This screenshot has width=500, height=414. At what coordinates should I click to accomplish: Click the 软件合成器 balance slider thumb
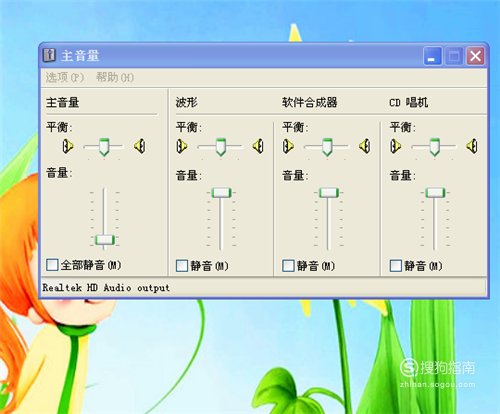point(327,147)
